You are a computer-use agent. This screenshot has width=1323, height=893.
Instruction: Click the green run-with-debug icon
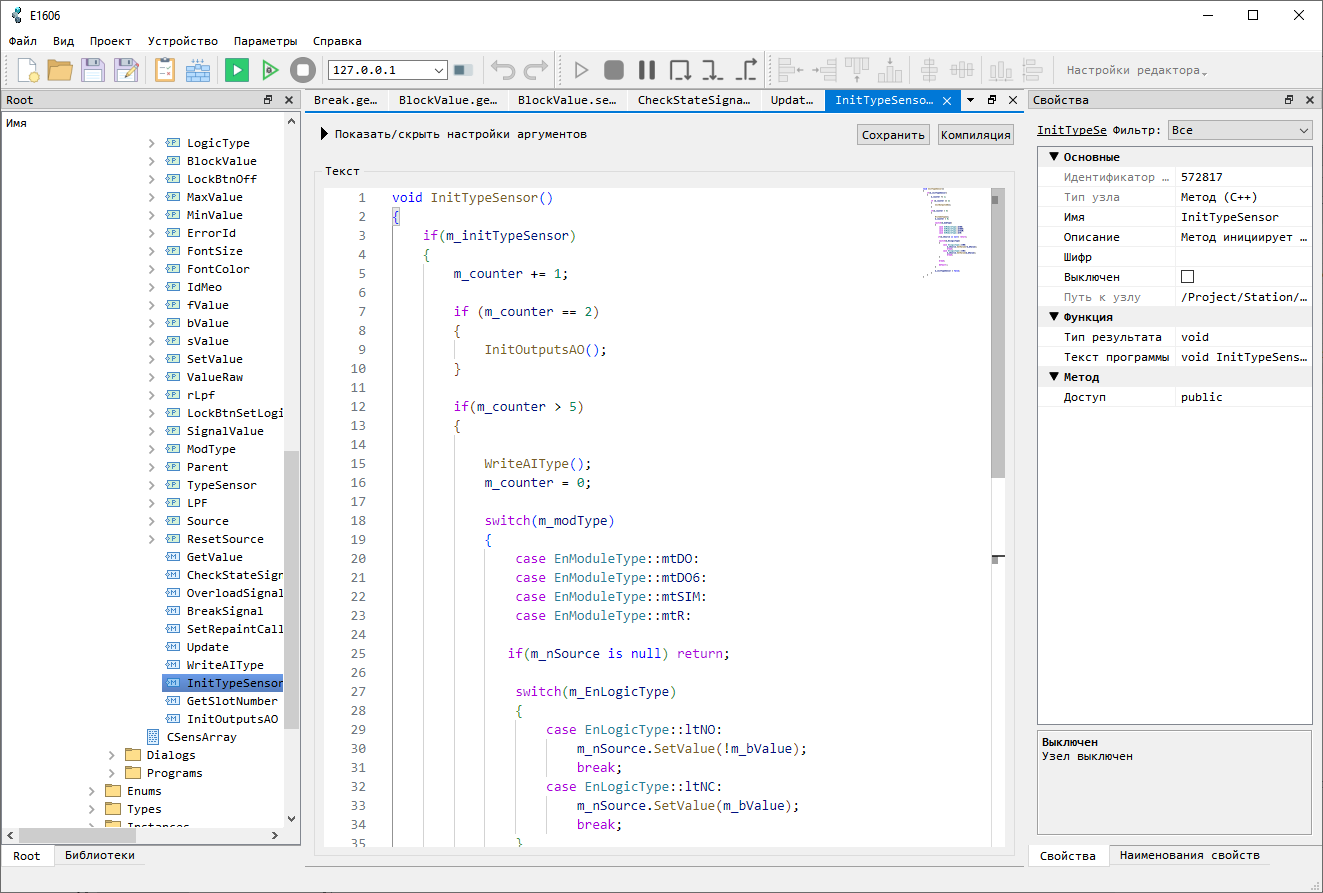coord(270,70)
